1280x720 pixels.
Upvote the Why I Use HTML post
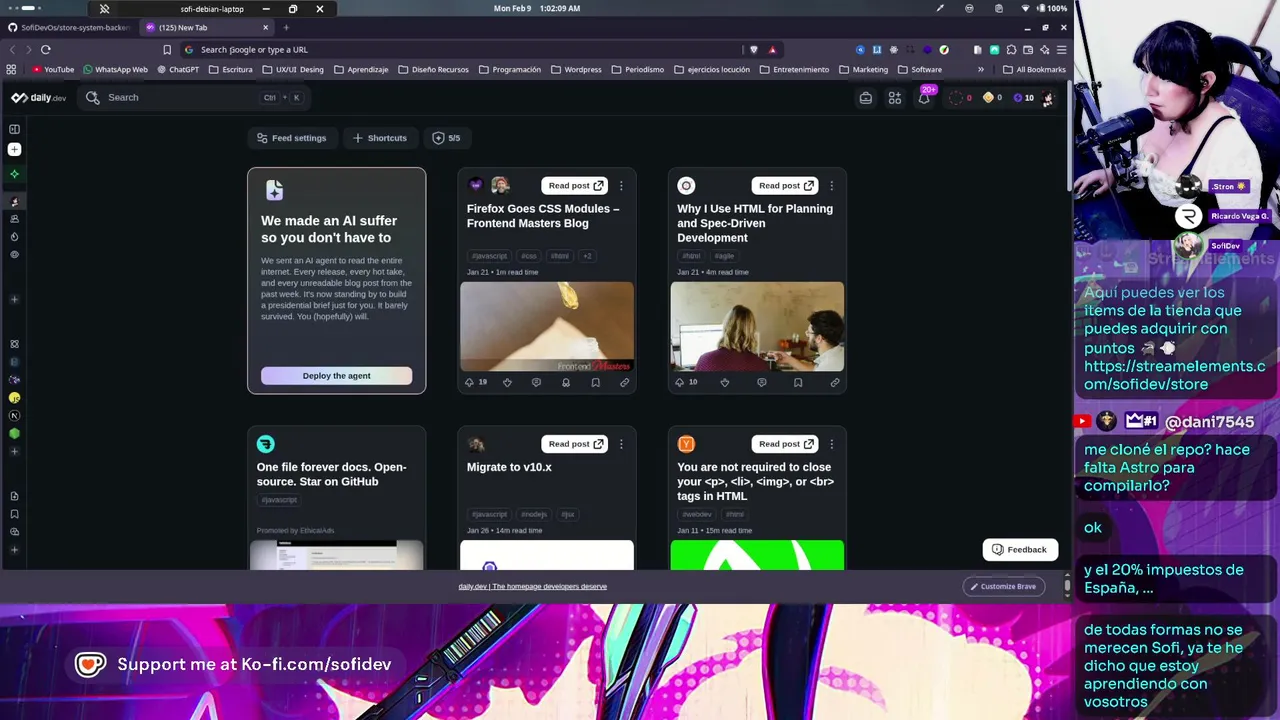pyautogui.click(x=680, y=382)
